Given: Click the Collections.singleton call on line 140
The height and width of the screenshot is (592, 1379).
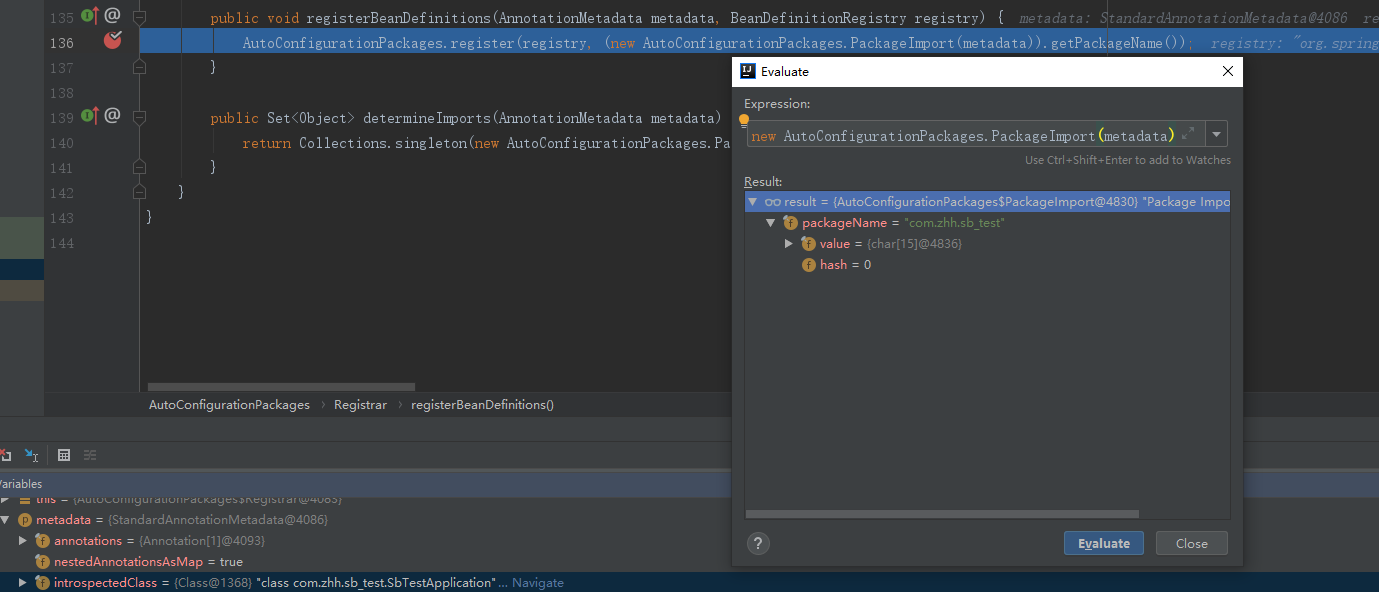Looking at the screenshot, I should coord(383,143).
